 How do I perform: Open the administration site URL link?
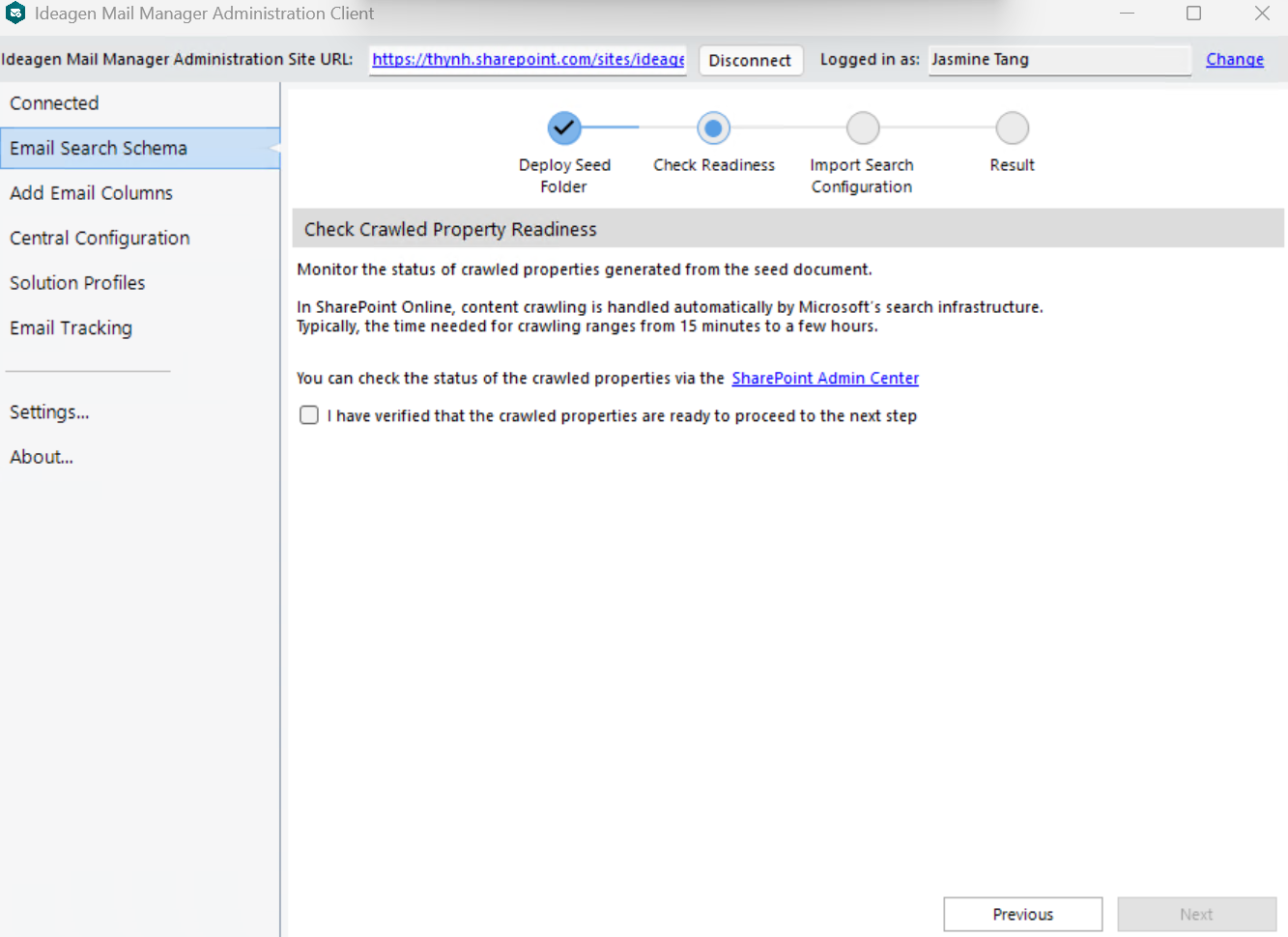coord(529,60)
